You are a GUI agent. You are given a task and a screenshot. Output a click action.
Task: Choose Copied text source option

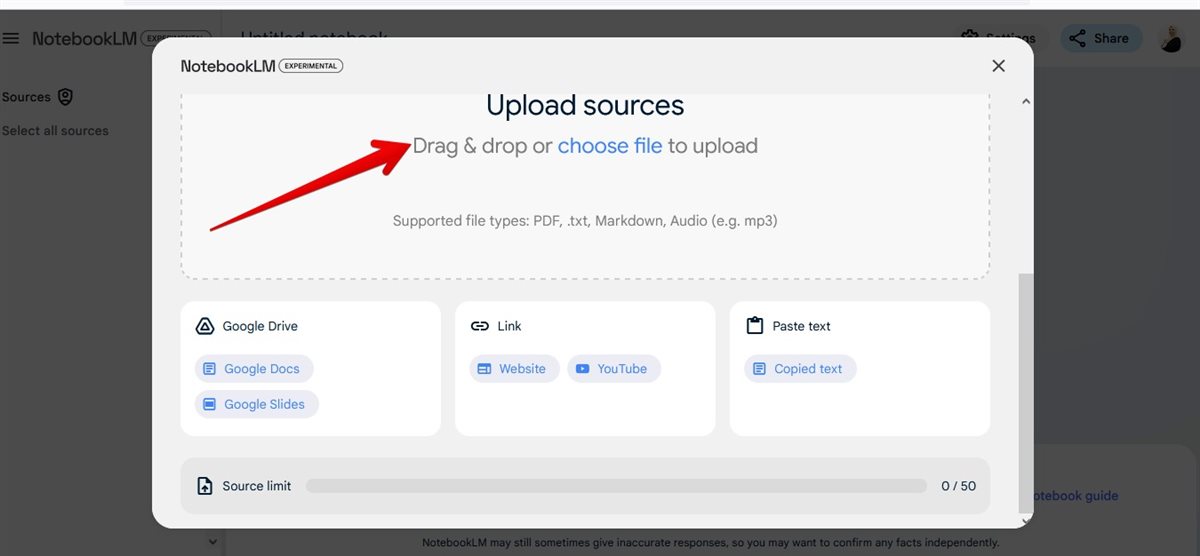[800, 369]
